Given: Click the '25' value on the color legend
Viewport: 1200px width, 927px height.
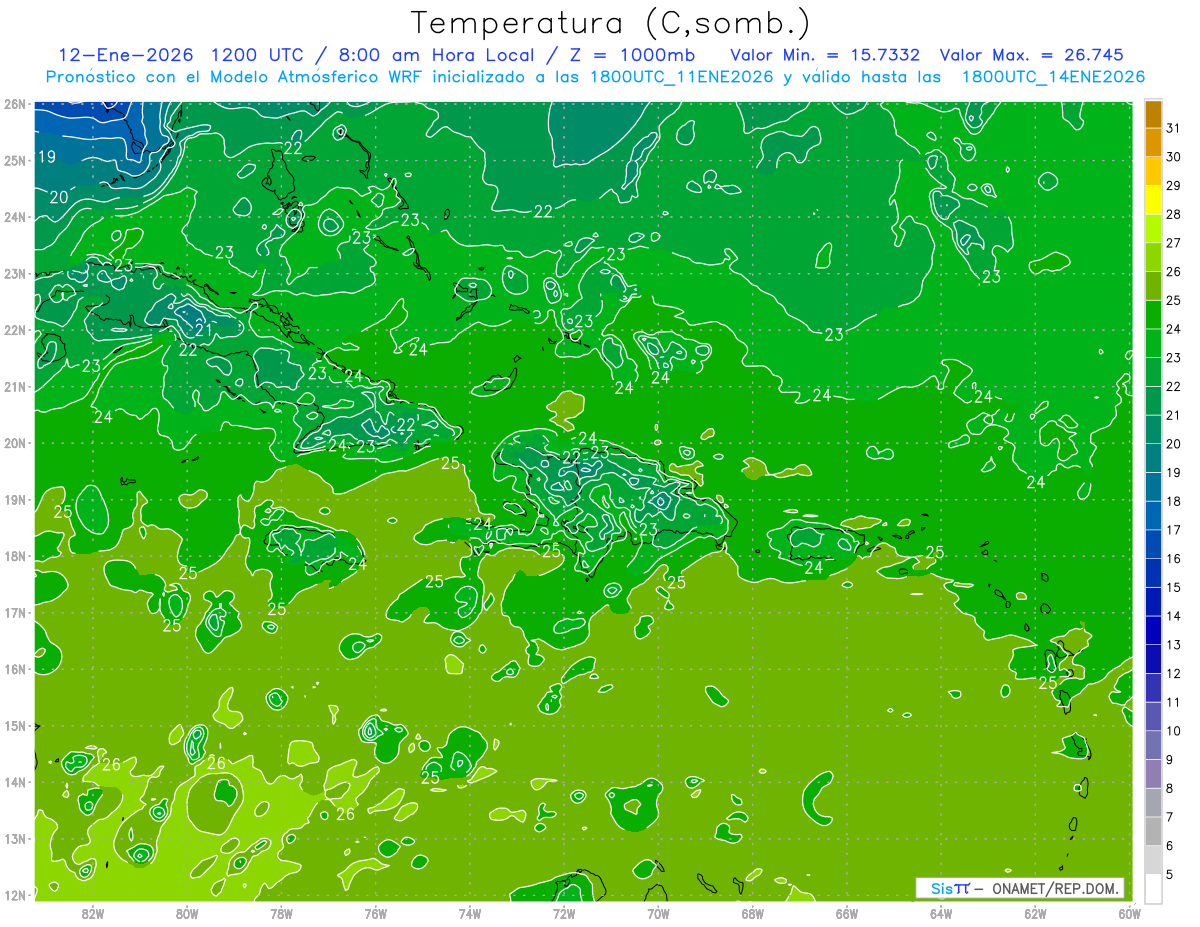Looking at the screenshot, I should 1173,300.
